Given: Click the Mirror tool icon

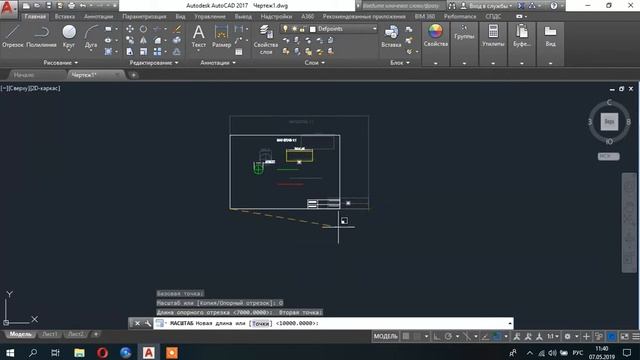Looking at the screenshot, I should pos(143,40).
